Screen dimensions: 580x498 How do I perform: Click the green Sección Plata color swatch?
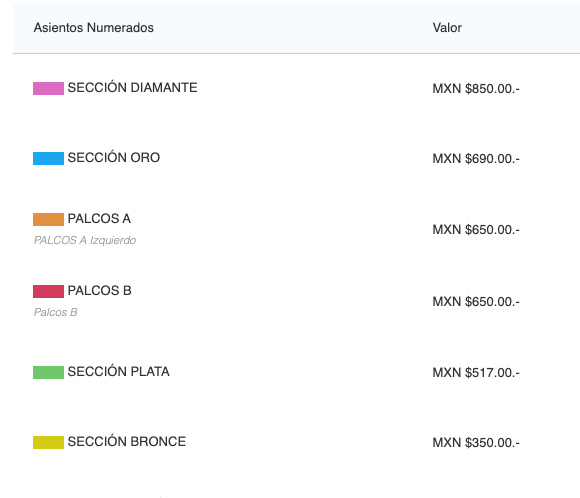tap(48, 373)
